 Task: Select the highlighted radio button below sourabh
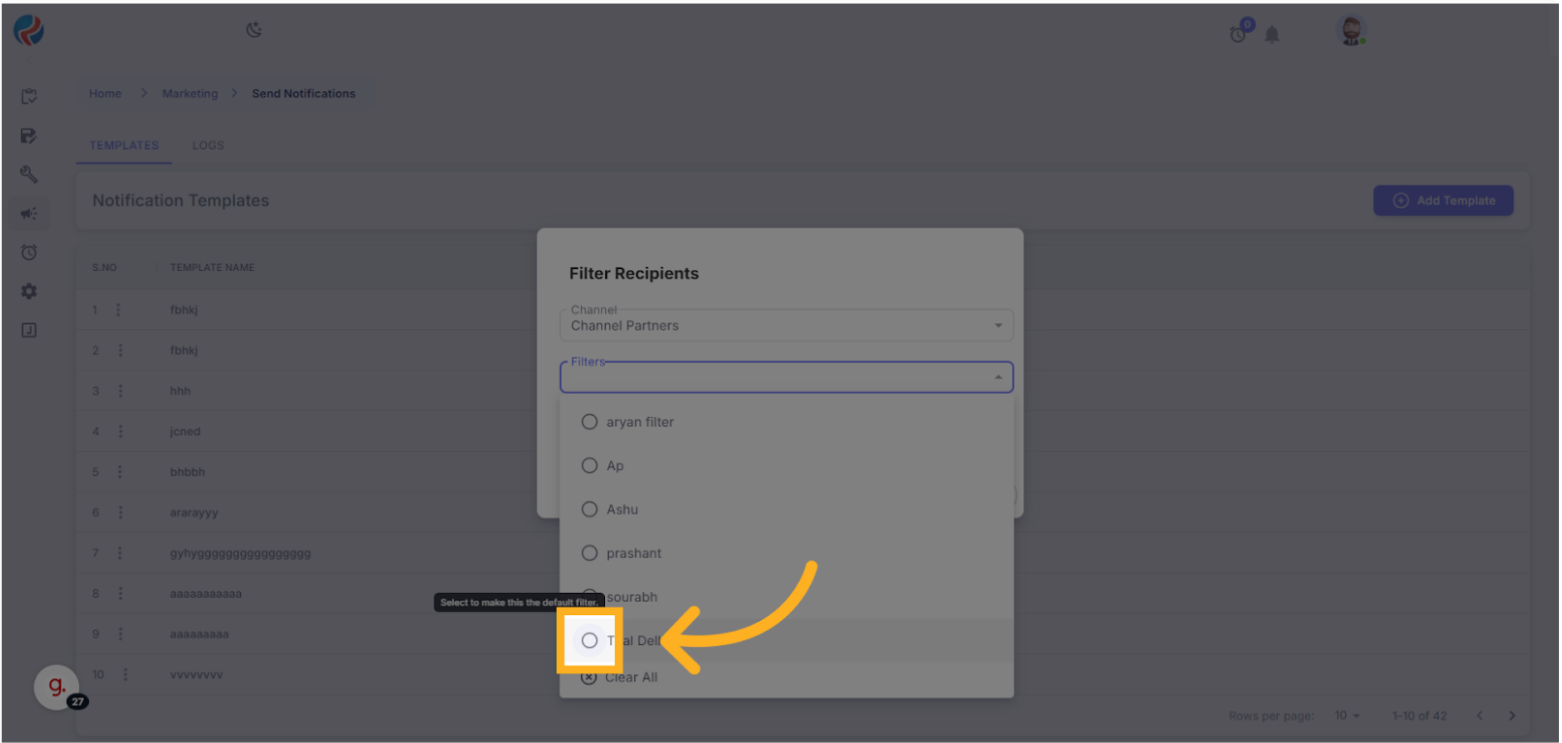[x=589, y=640]
